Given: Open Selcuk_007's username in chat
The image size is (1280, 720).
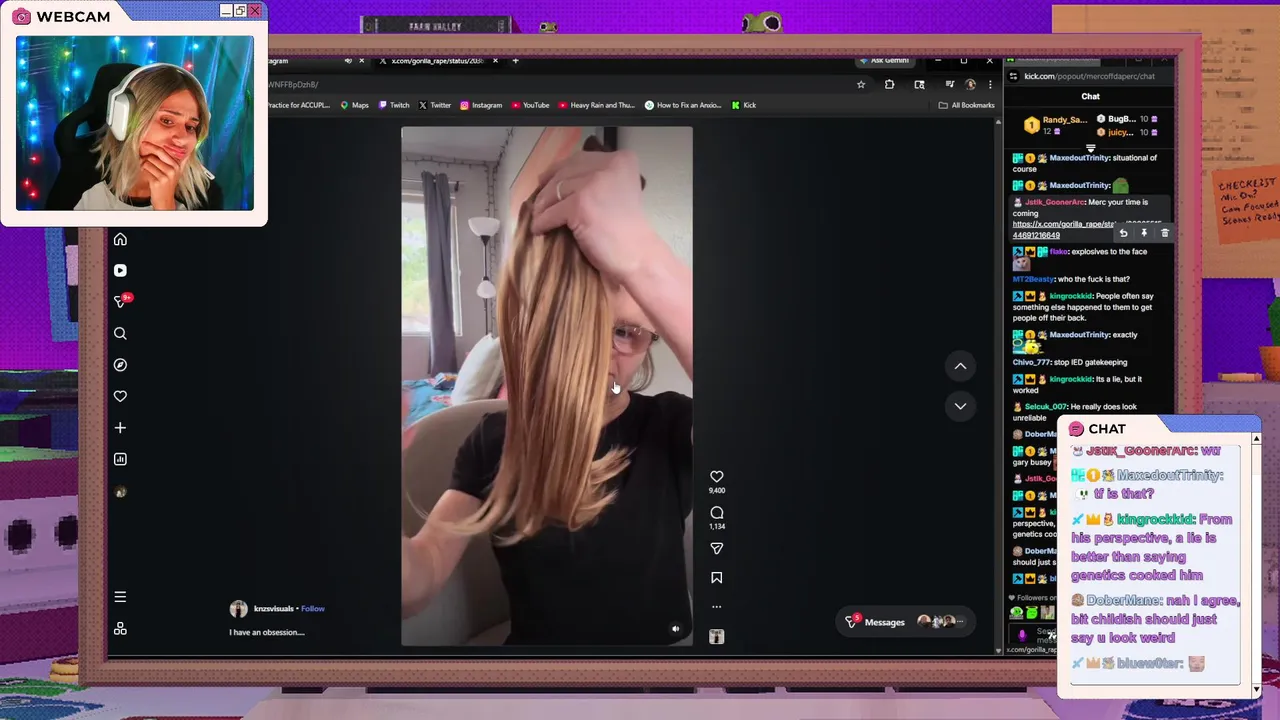Looking at the screenshot, I should pos(1045,407).
